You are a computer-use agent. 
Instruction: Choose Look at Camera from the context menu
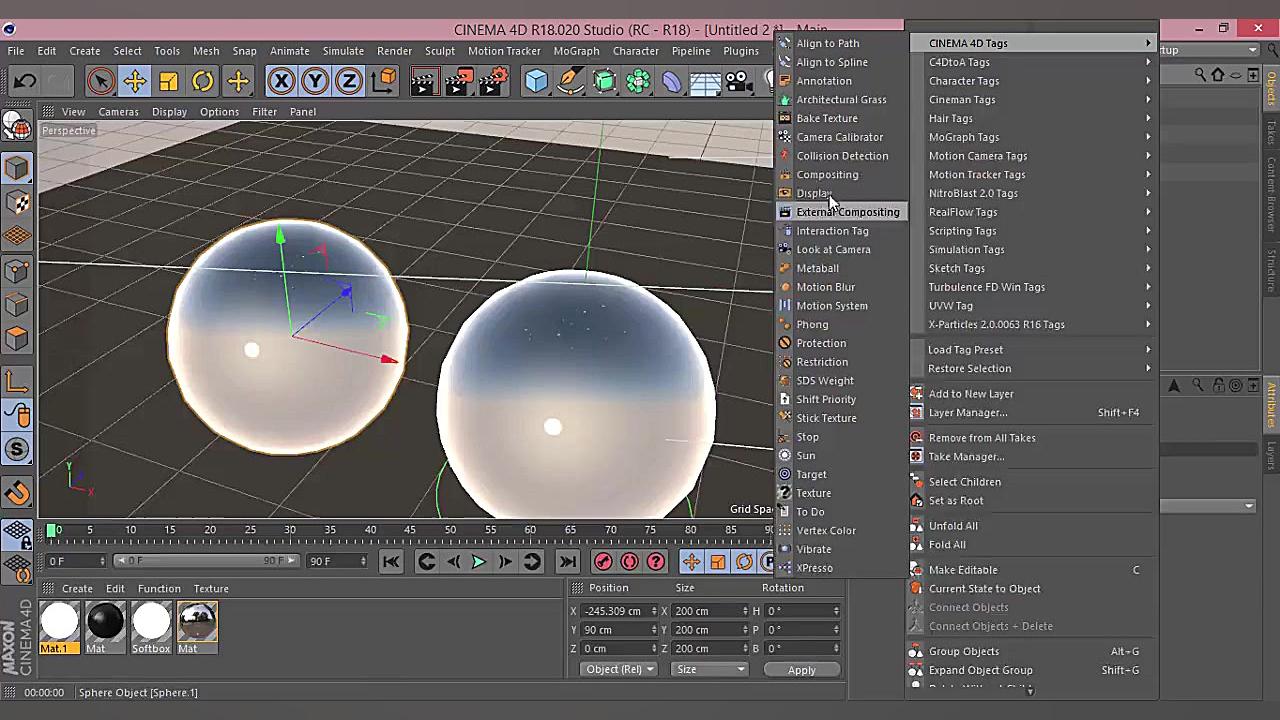coord(833,249)
